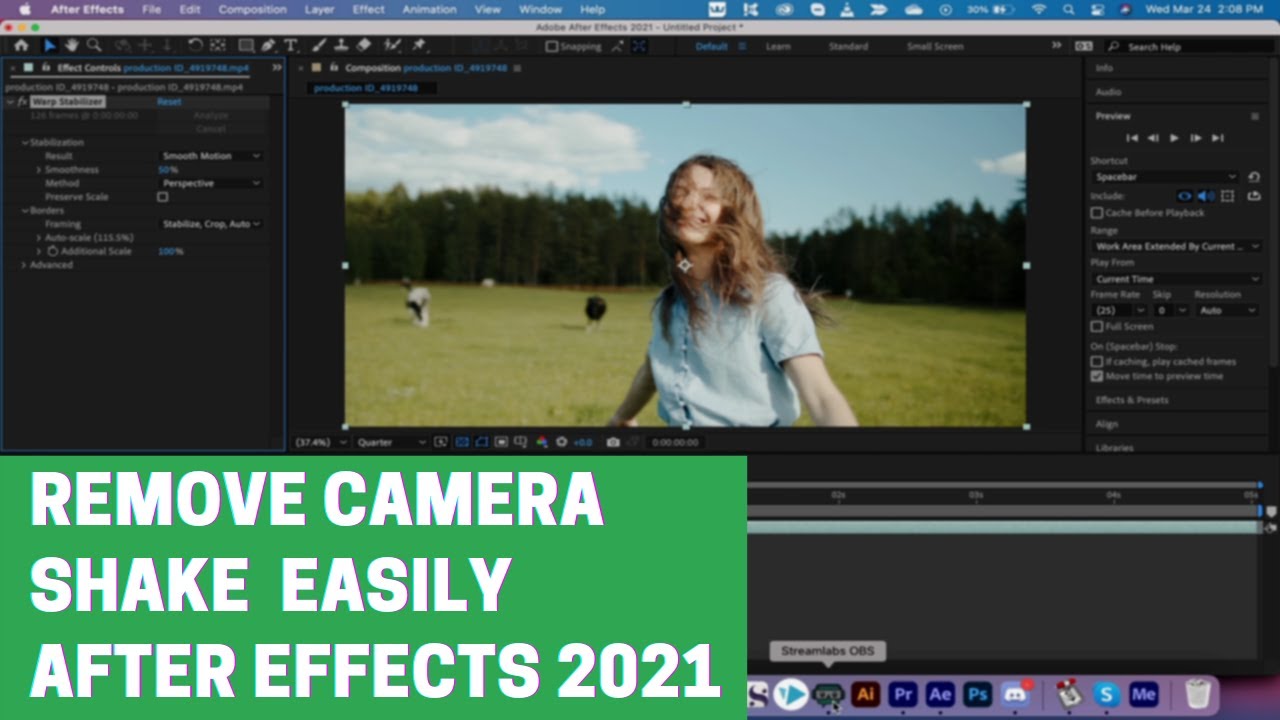Enable Cache Before Playback checkbox
This screenshot has width=1280, height=720.
click(x=1097, y=213)
